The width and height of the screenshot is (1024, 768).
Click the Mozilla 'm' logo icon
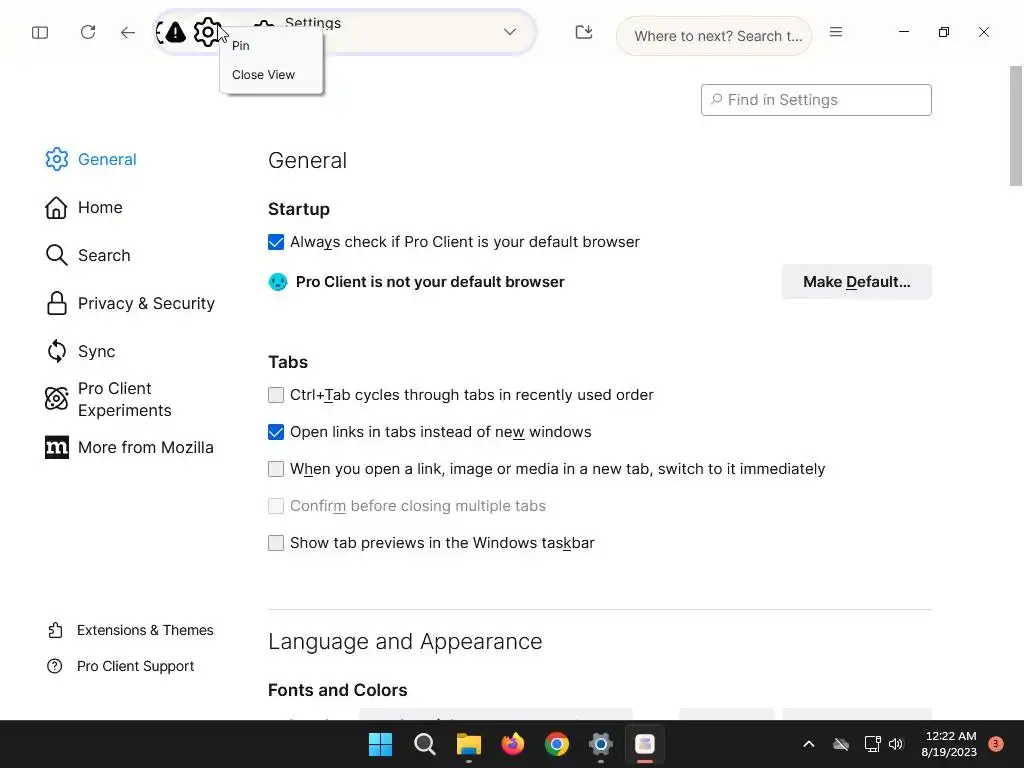(57, 447)
